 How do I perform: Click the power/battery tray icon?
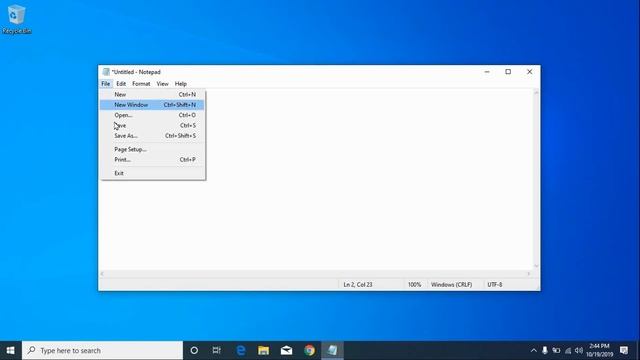pos(556,350)
